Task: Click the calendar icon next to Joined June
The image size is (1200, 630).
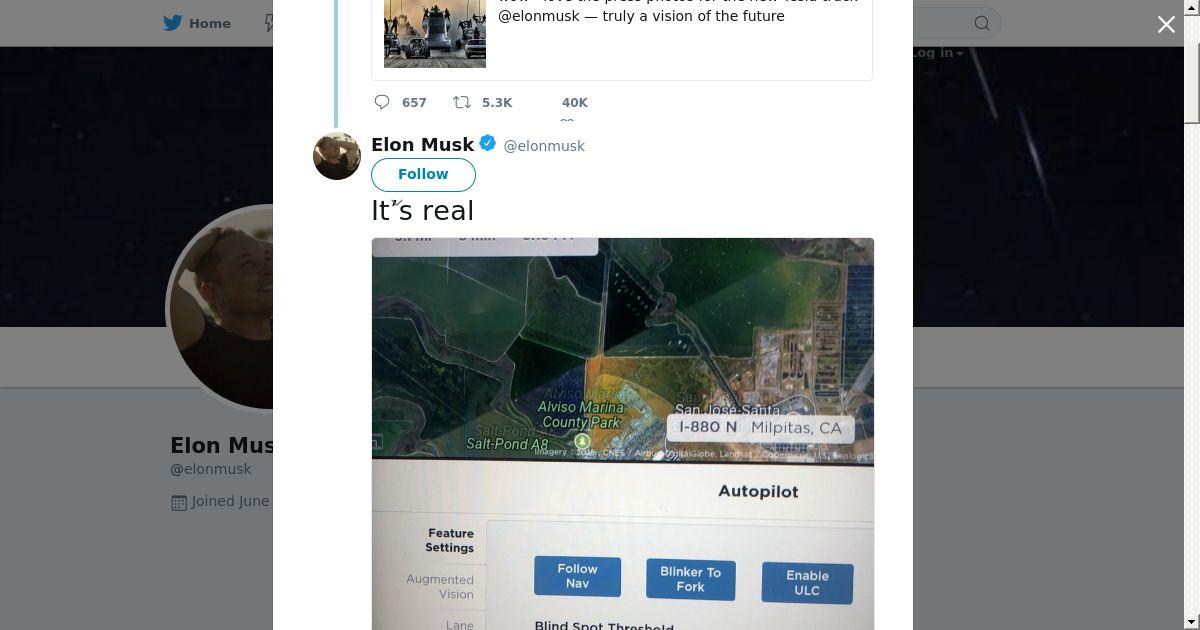Action: coord(179,502)
